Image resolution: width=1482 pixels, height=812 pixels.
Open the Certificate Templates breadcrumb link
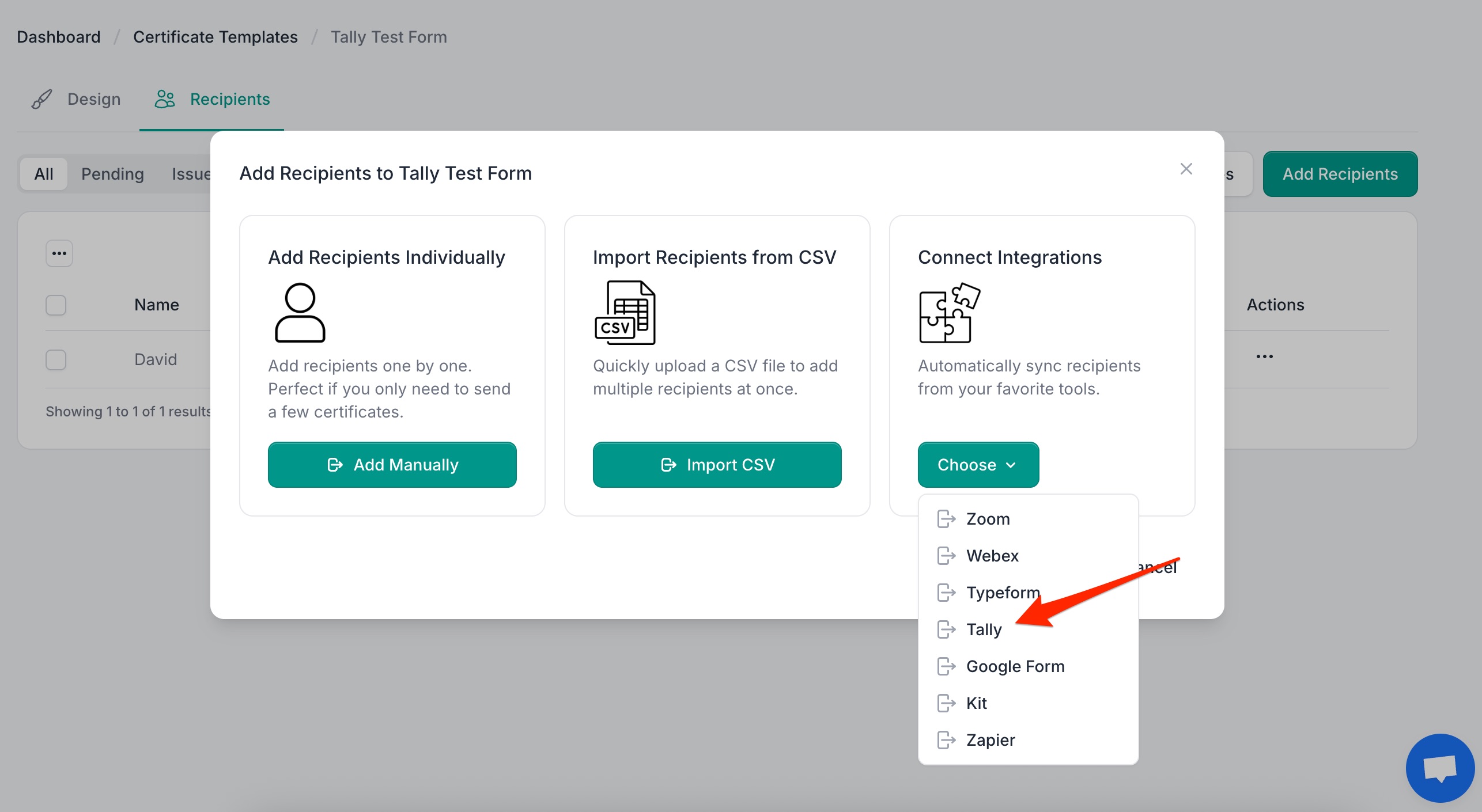tap(216, 37)
